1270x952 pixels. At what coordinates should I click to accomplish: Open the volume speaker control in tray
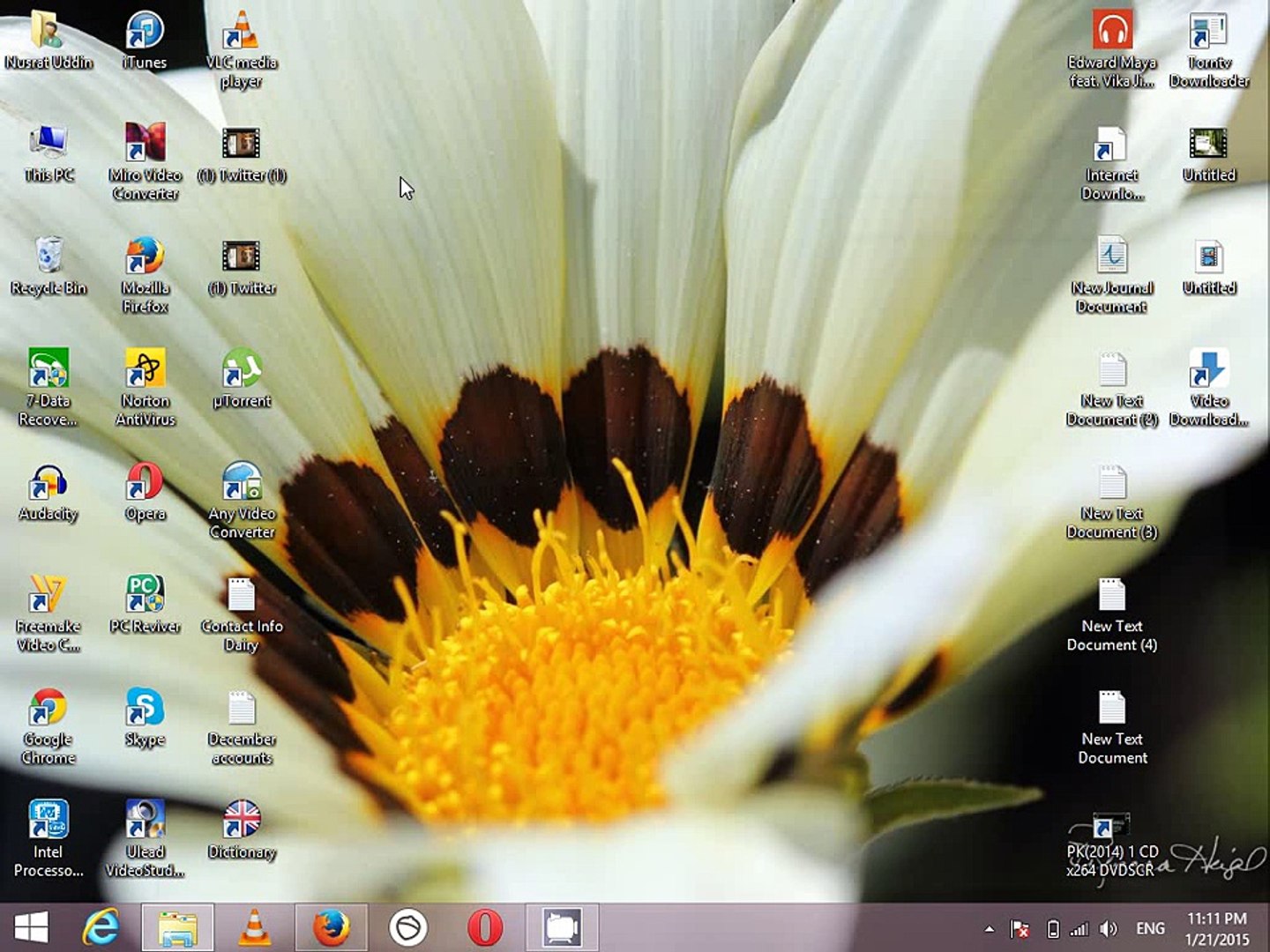(x=1109, y=929)
